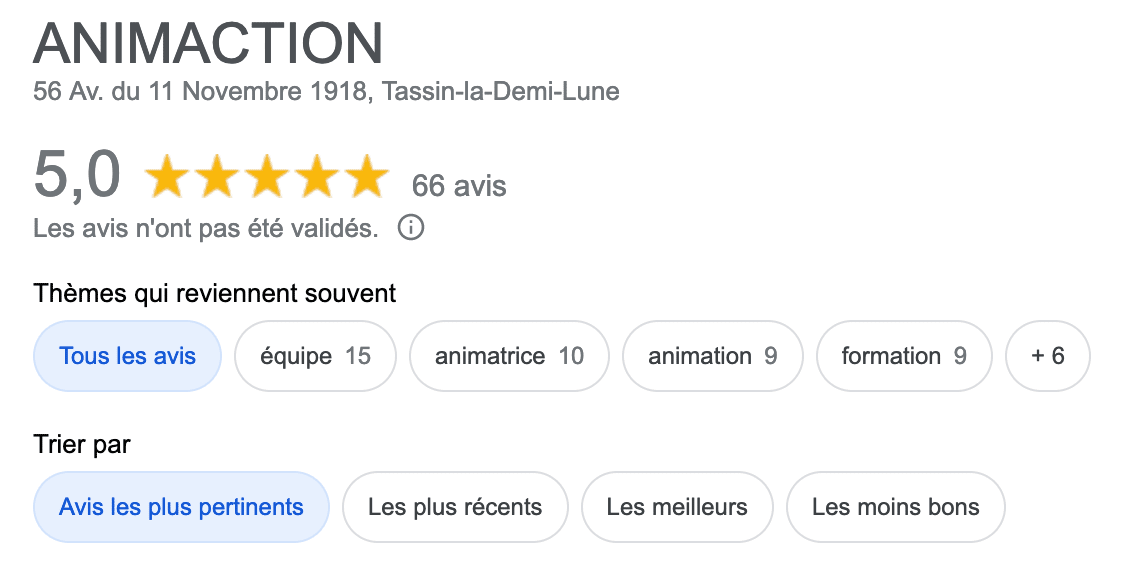Filter reviews by équipe theme
Screen dimensions: 1140x574
pos(316,356)
